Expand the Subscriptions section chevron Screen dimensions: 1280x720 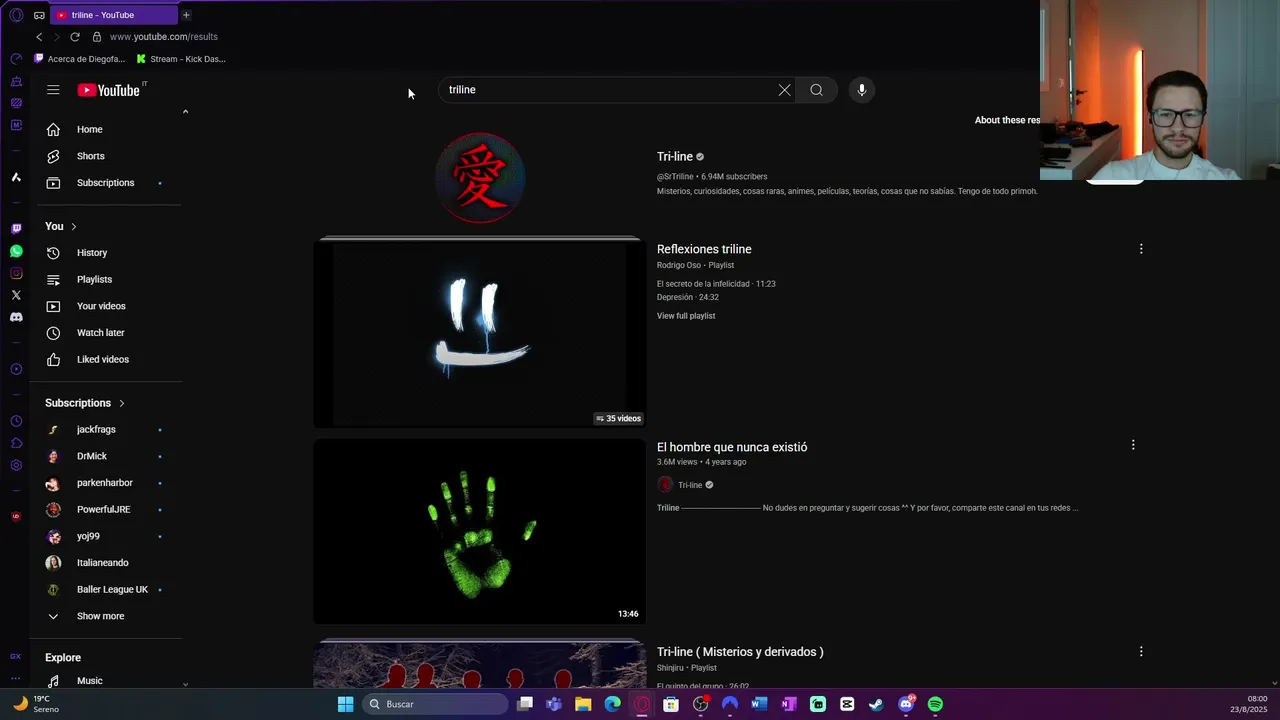click(122, 403)
